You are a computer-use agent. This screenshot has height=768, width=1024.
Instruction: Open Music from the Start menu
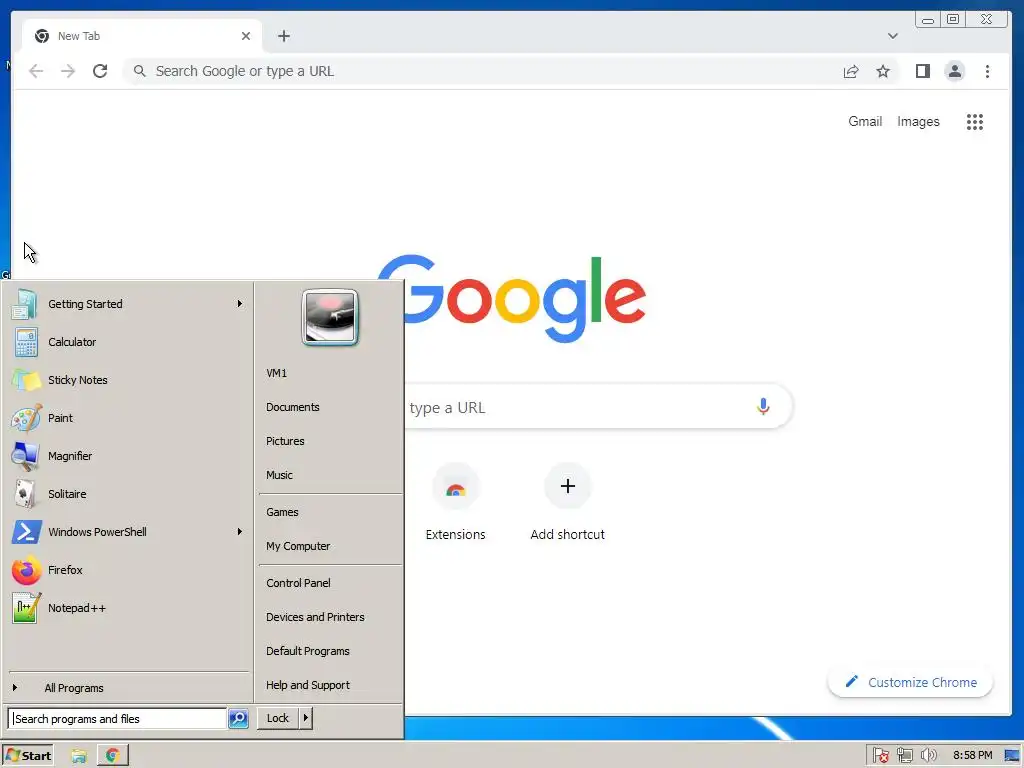[280, 475]
